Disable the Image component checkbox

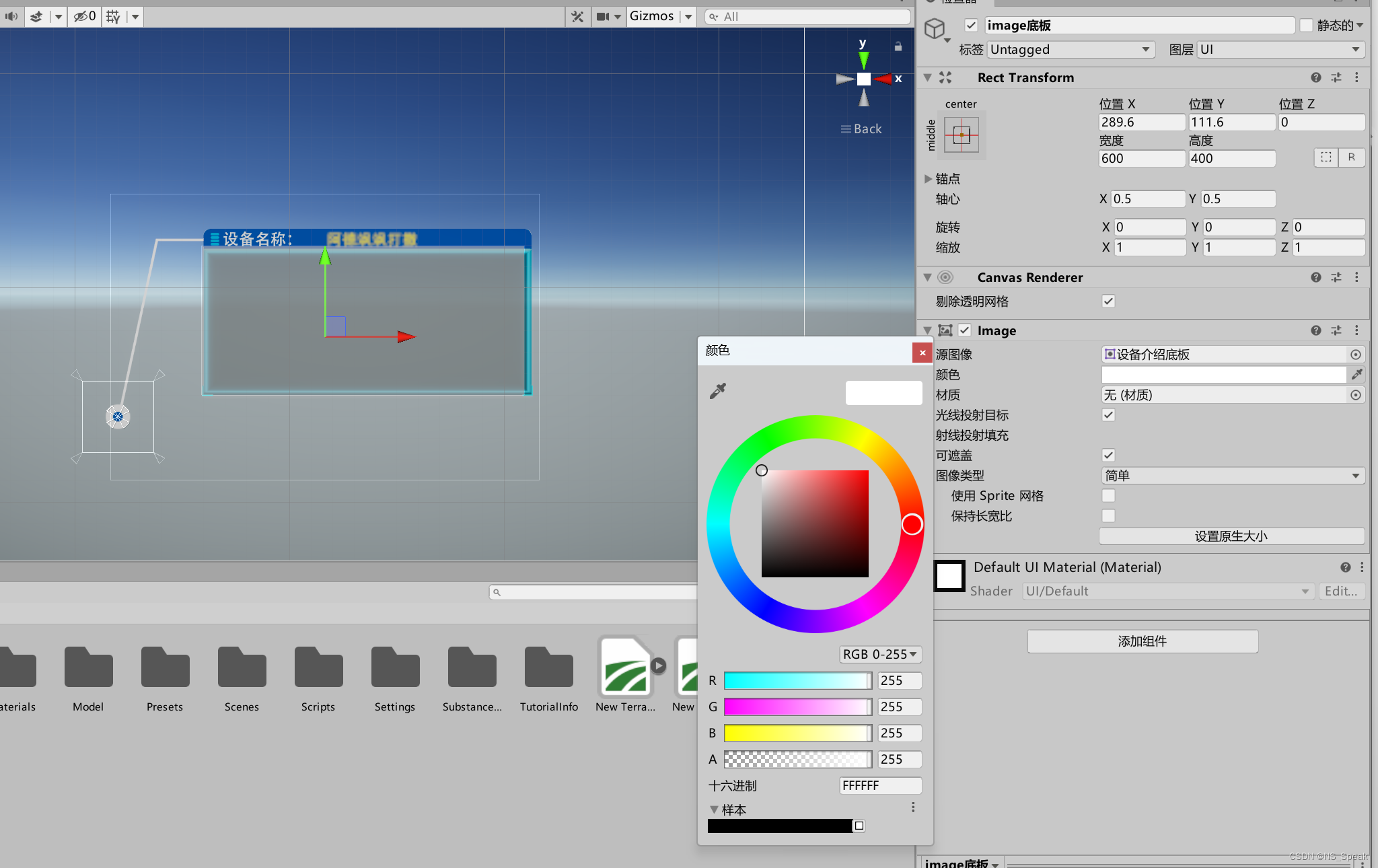(x=964, y=330)
